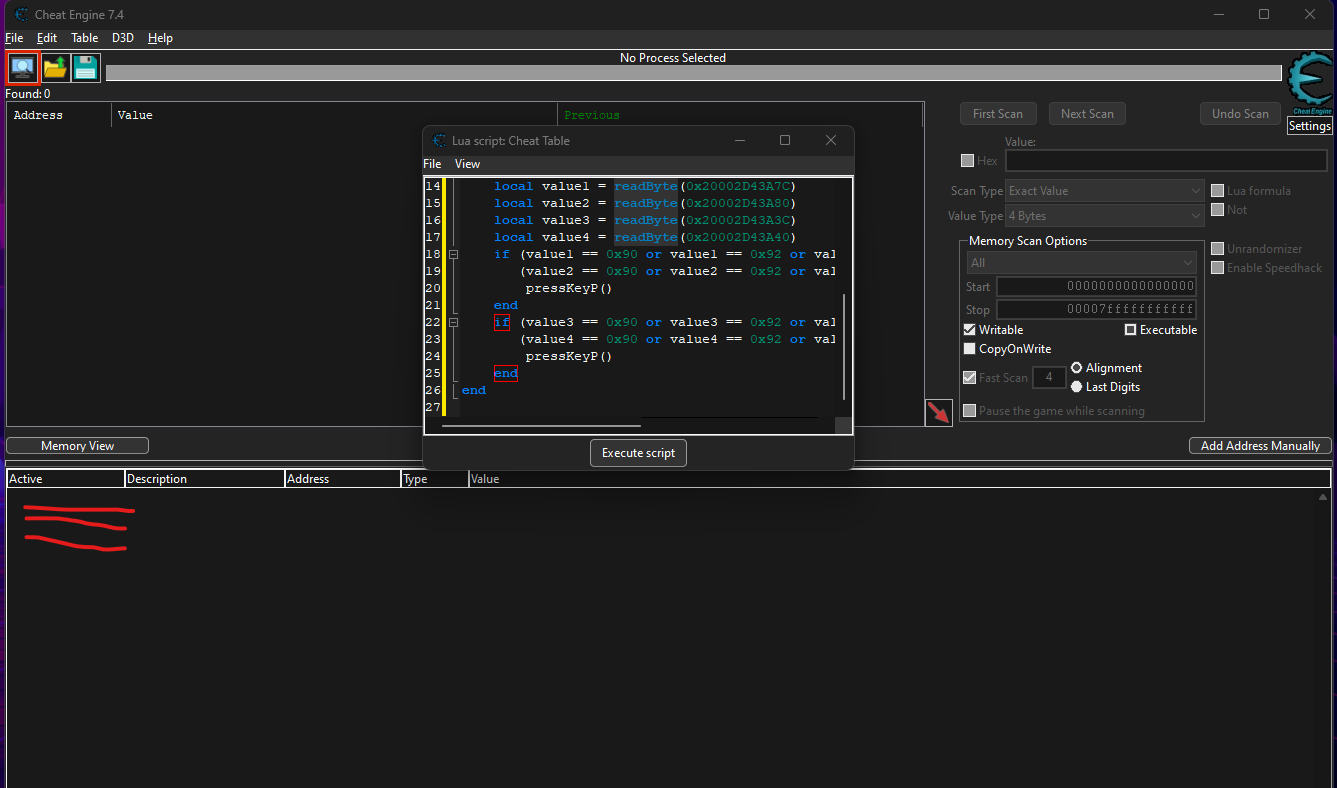Click the Lua script window title icon
The image size is (1337, 788).
(x=439, y=141)
